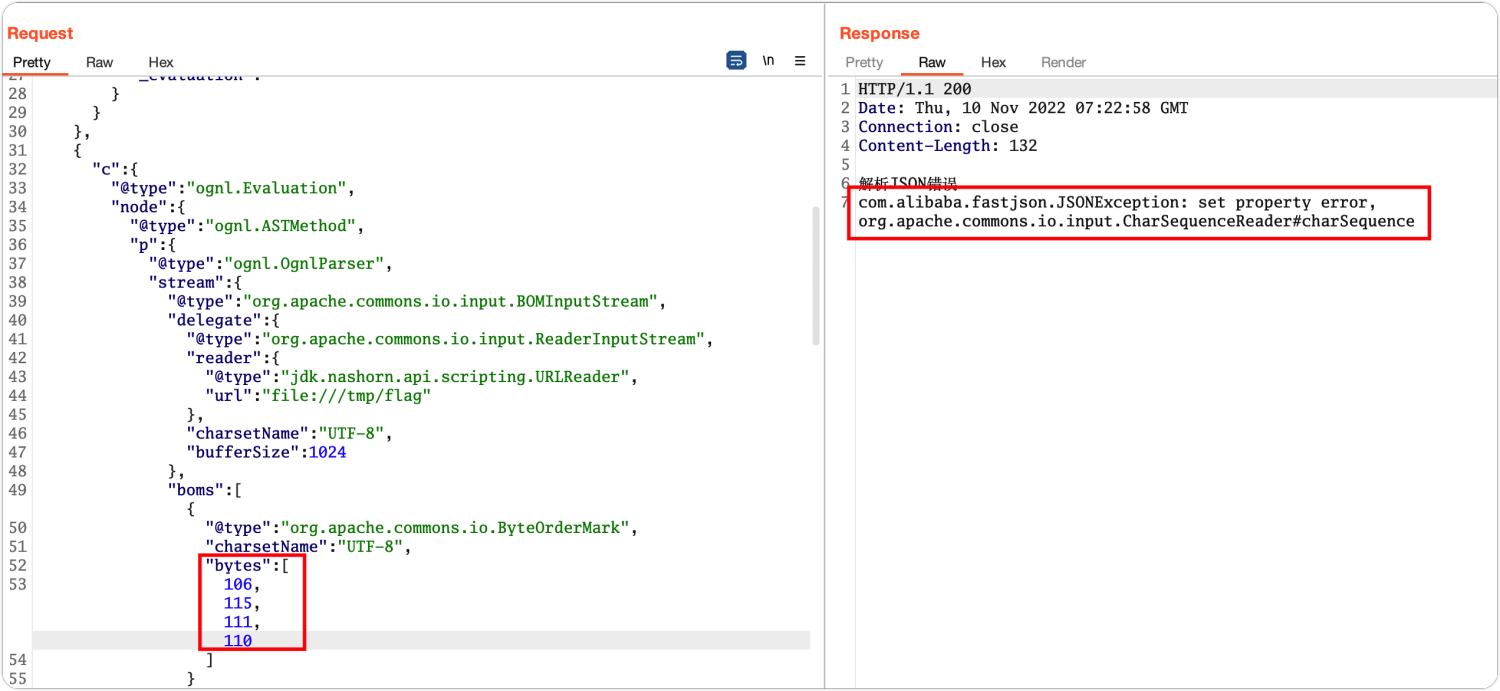The height and width of the screenshot is (691, 1500).
Task: Click the "node":{ line
Action: click(148, 207)
